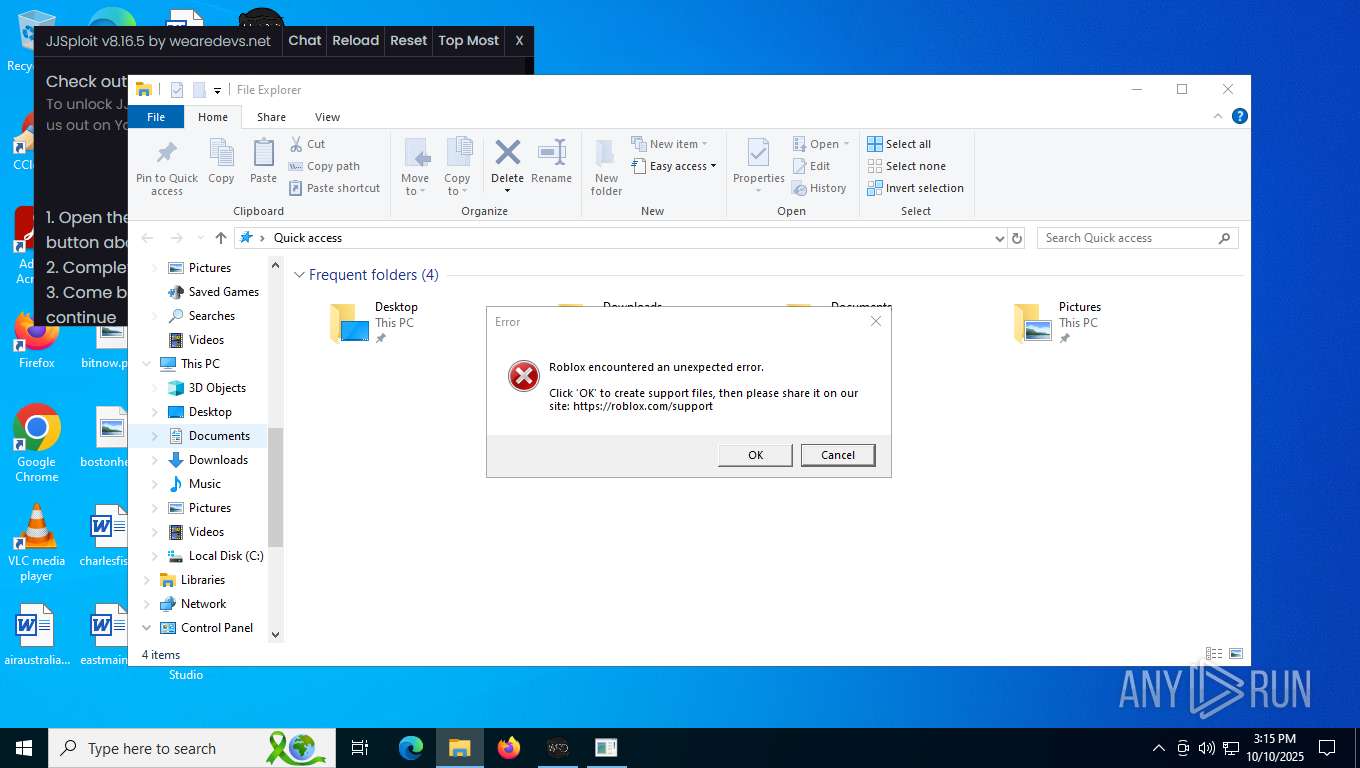
Task: Open VLC media player desktop icon
Action: point(37,543)
